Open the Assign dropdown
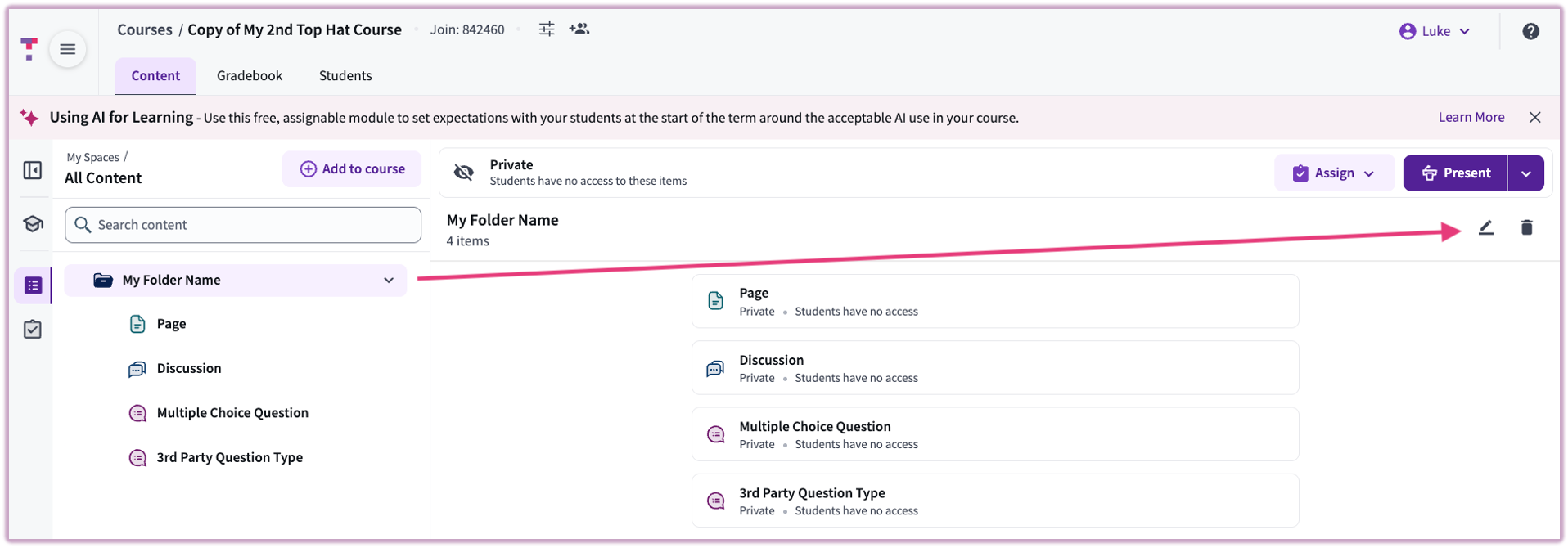This screenshot has height=548, width=1568. pyautogui.click(x=1334, y=173)
